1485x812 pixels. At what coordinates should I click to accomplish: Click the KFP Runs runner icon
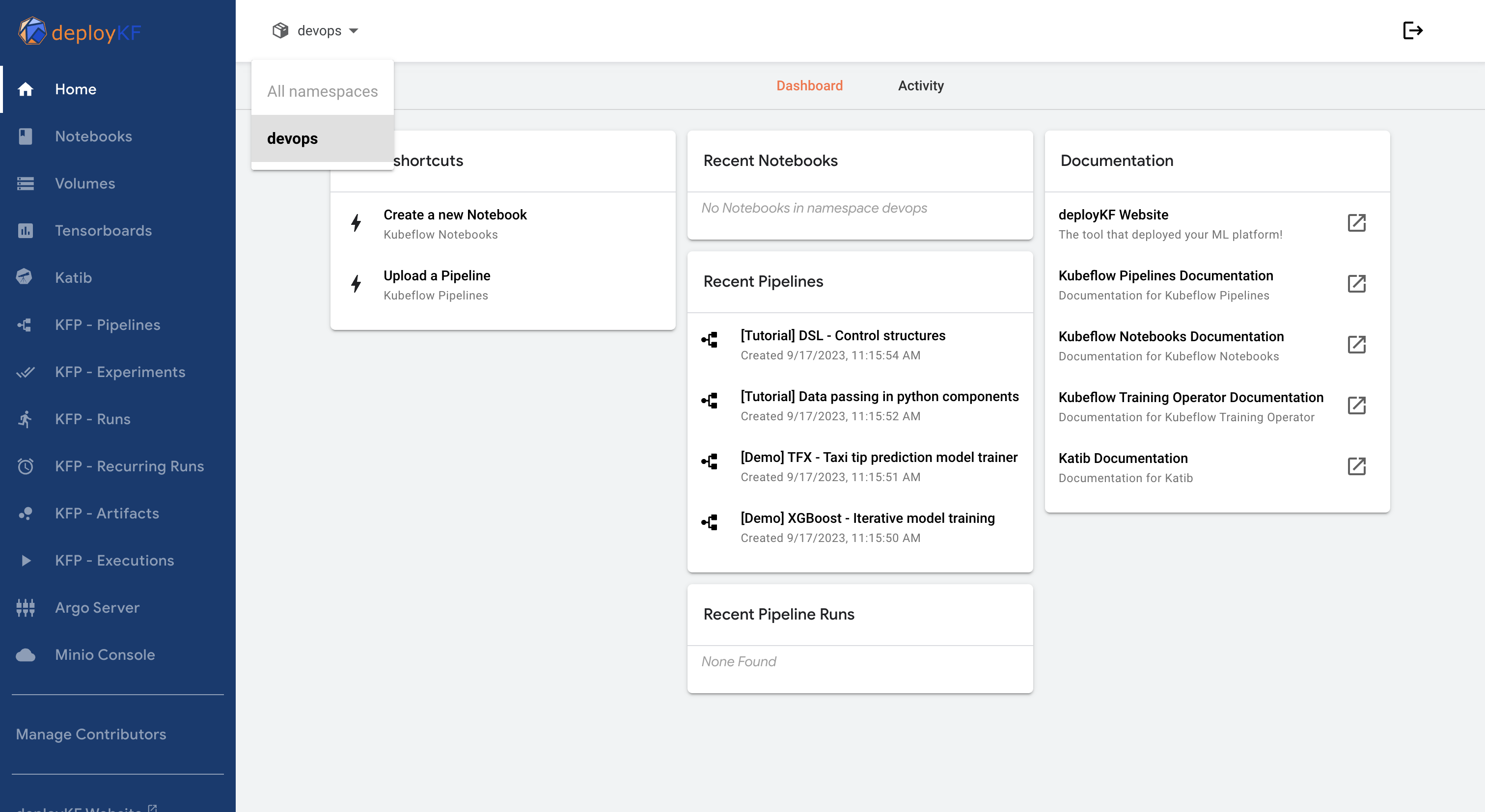[x=25, y=419]
